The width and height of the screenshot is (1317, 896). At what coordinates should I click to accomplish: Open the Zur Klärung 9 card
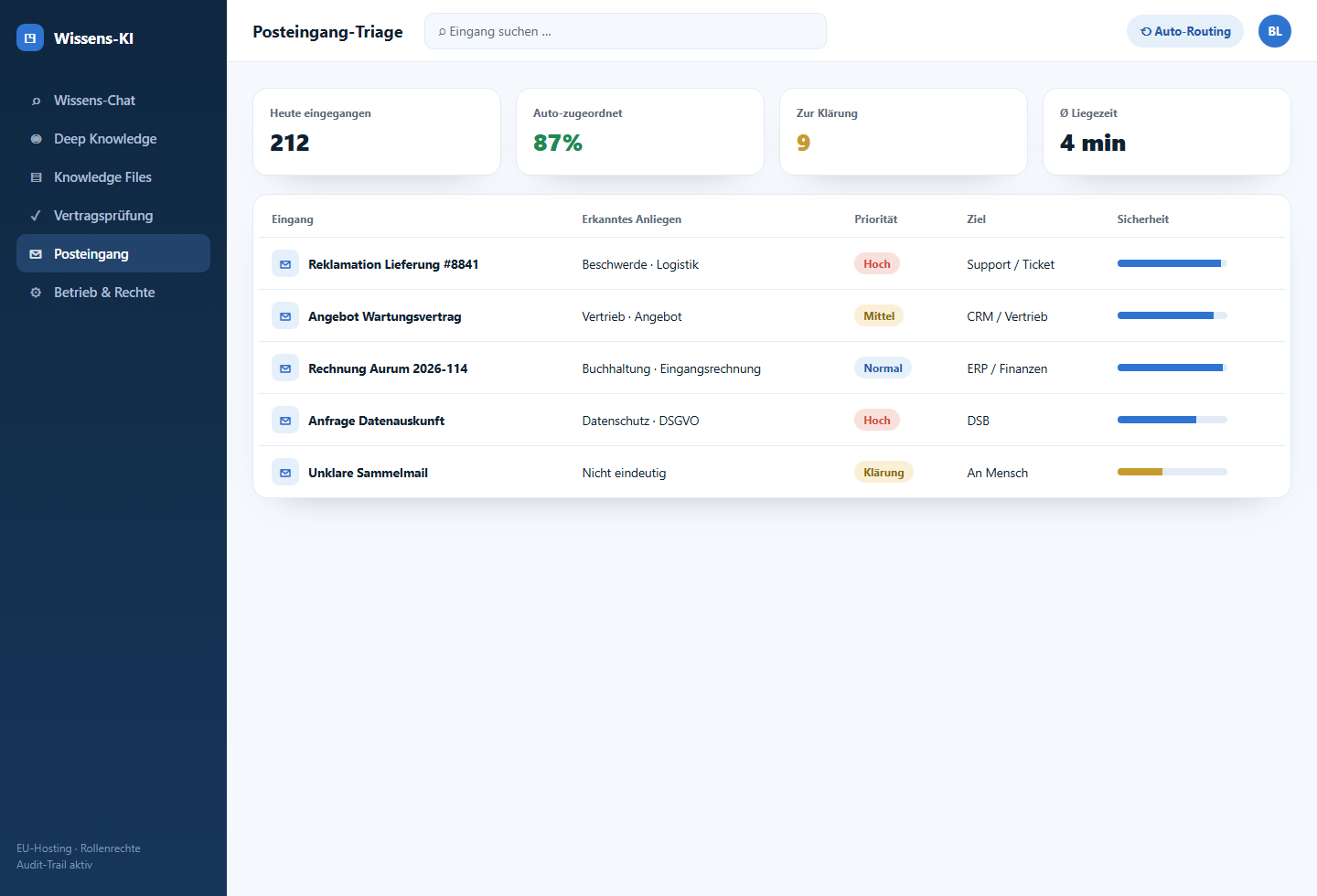(x=904, y=132)
